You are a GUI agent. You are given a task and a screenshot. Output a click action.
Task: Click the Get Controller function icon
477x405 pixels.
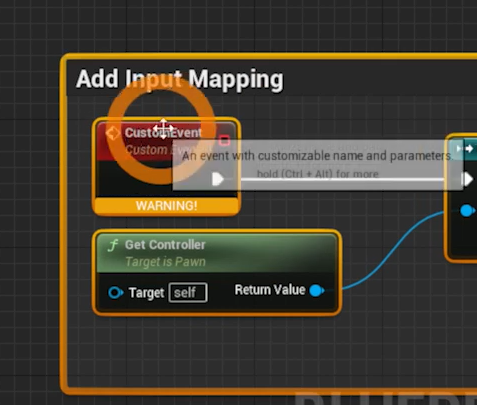pos(113,245)
